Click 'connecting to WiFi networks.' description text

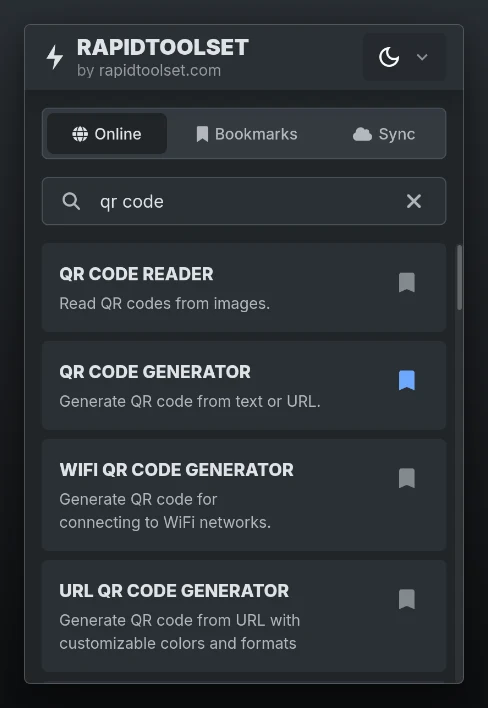coord(165,522)
